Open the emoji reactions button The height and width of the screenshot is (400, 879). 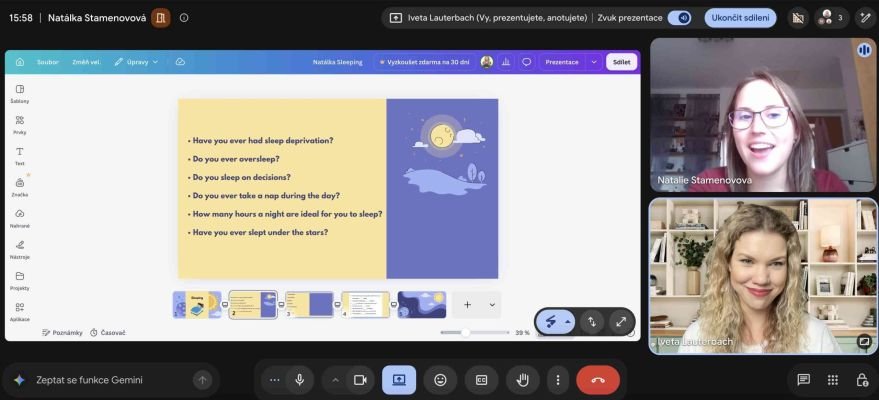tap(440, 380)
